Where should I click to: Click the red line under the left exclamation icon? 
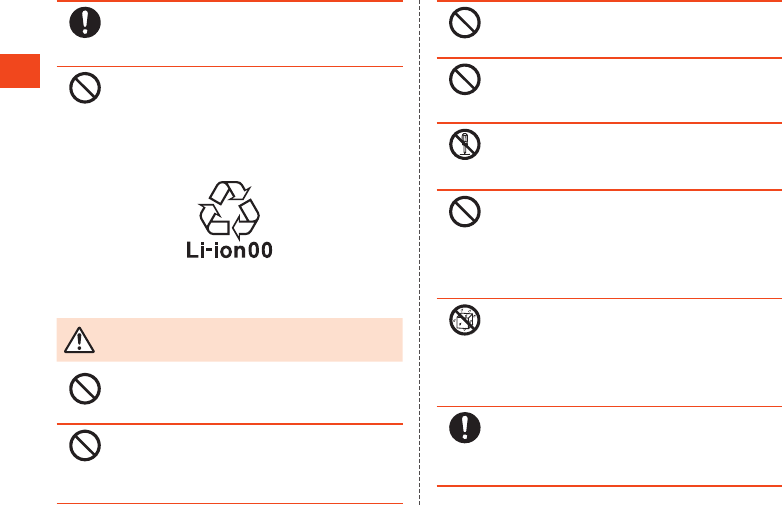coord(230,66)
